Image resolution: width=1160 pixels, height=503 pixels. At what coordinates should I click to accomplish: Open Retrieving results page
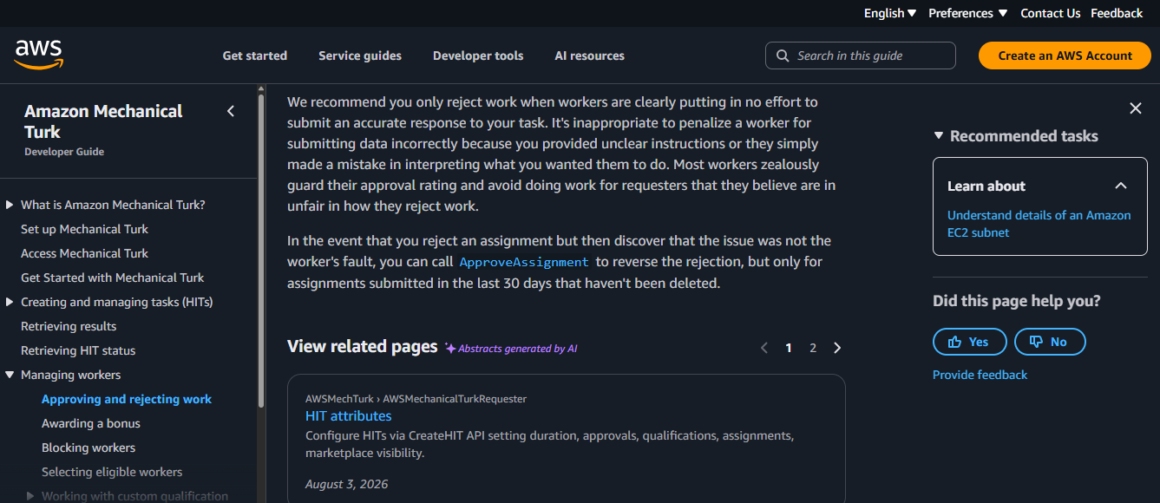pos(68,326)
